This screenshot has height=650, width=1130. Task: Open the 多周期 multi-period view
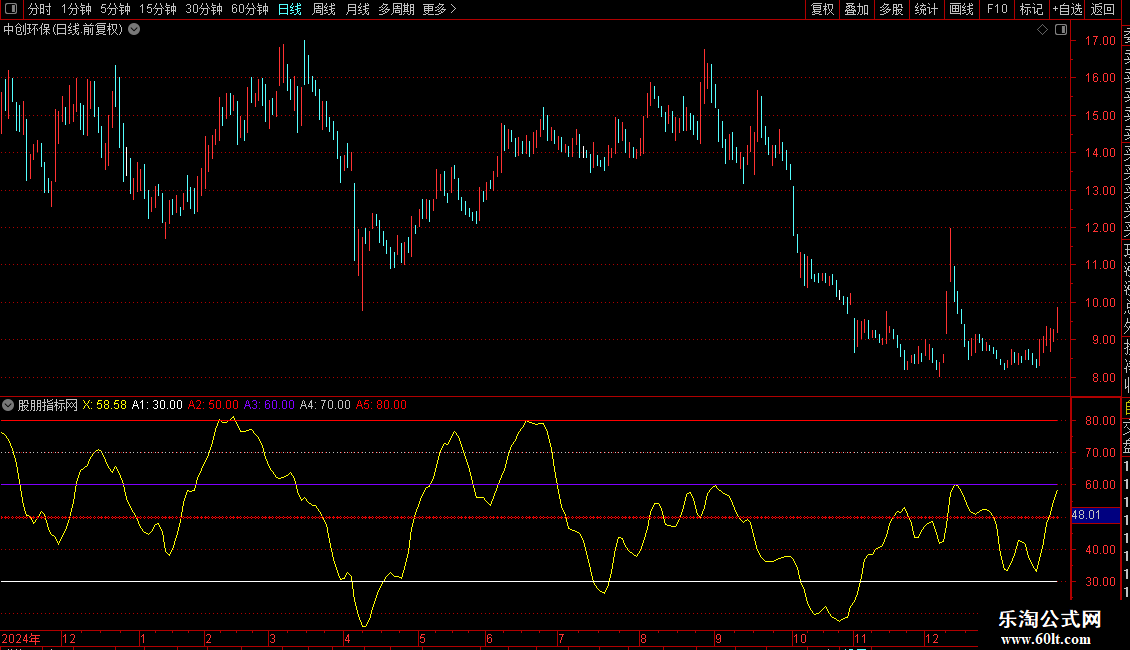(x=396, y=9)
